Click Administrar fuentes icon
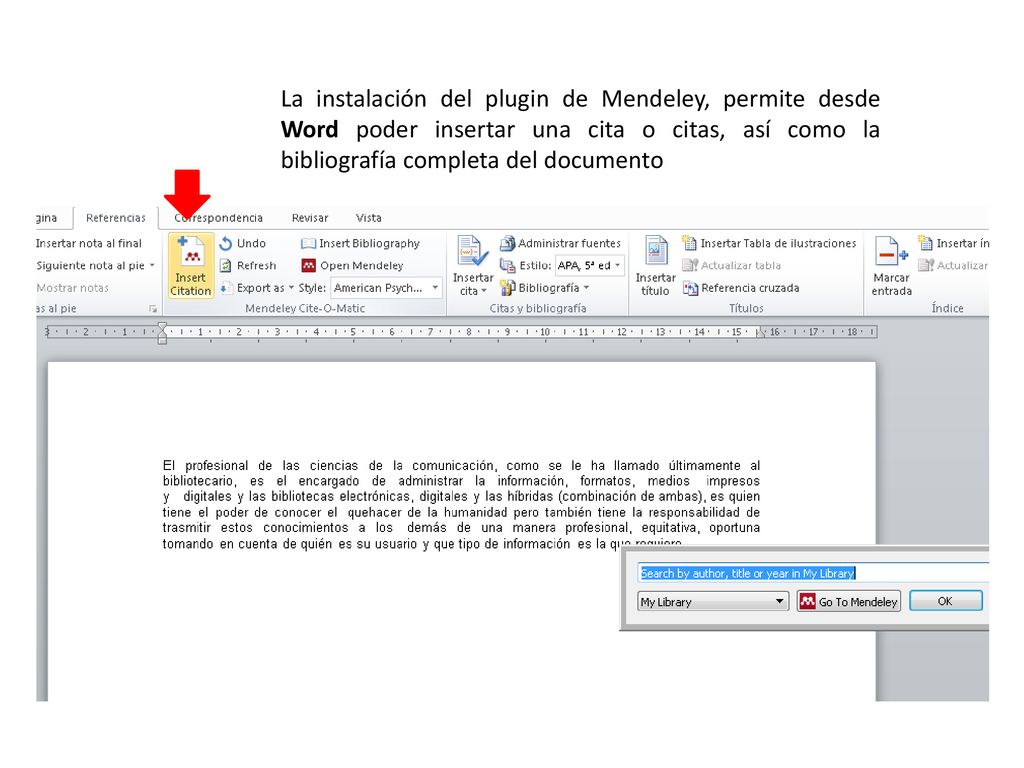This screenshot has width=1024, height=768. pos(507,244)
